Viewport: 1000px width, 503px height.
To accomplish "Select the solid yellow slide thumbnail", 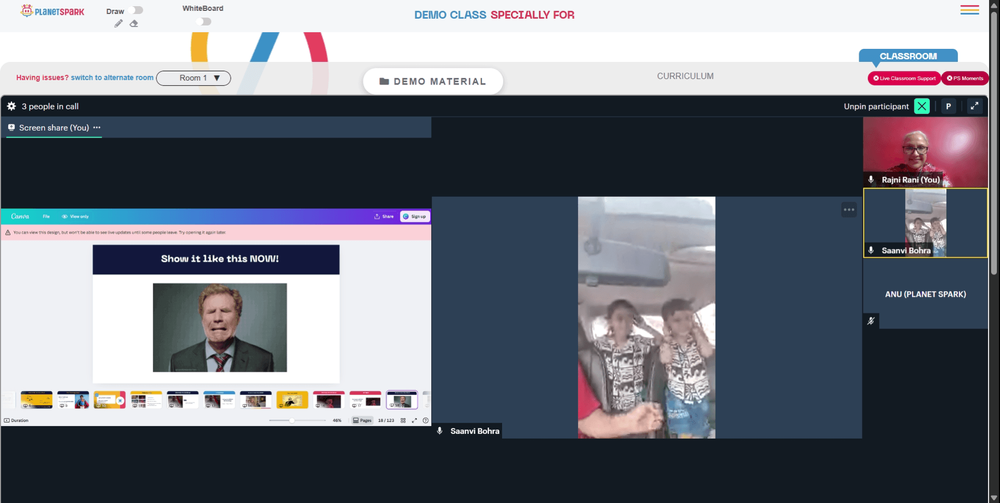I will click(292, 400).
